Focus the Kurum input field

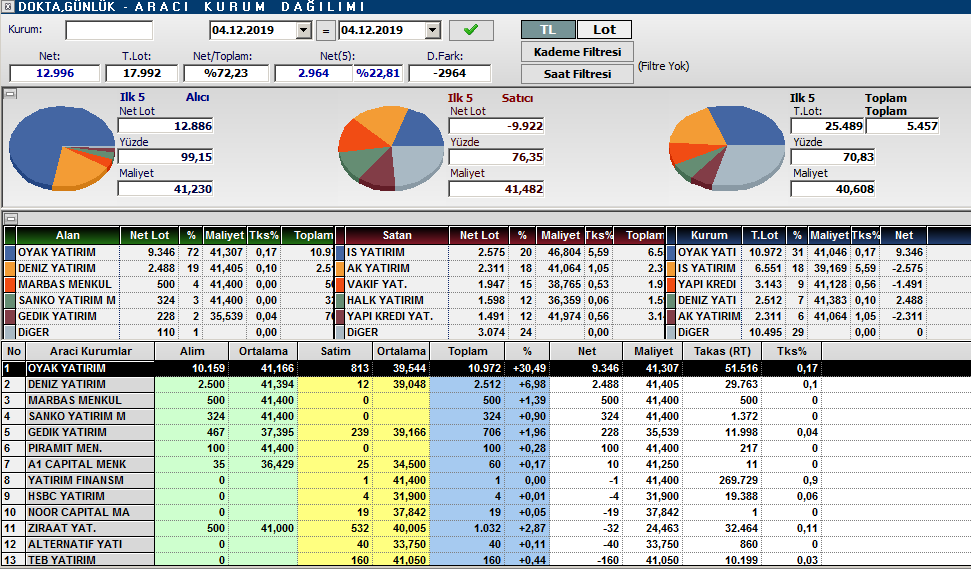(x=109, y=30)
